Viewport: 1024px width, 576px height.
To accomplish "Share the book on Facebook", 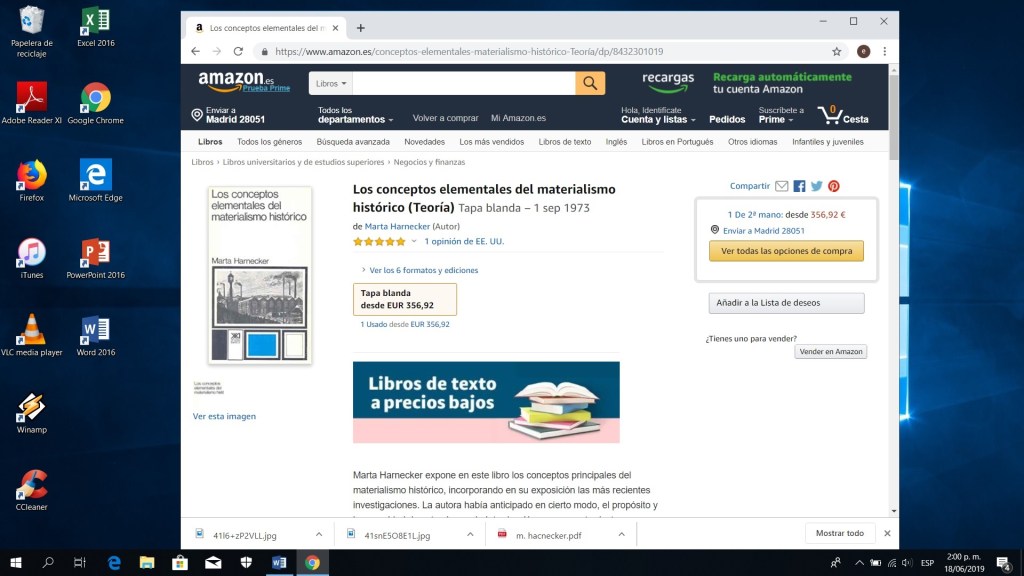I will pos(799,186).
